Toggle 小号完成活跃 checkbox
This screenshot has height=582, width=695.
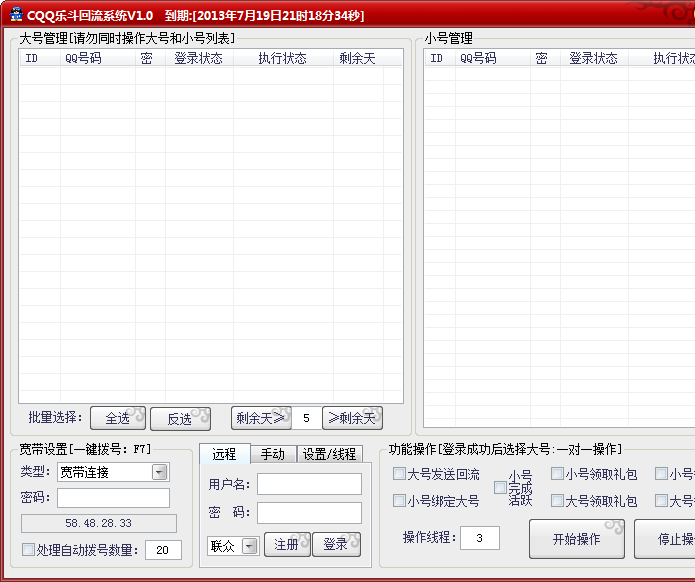coord(500,488)
